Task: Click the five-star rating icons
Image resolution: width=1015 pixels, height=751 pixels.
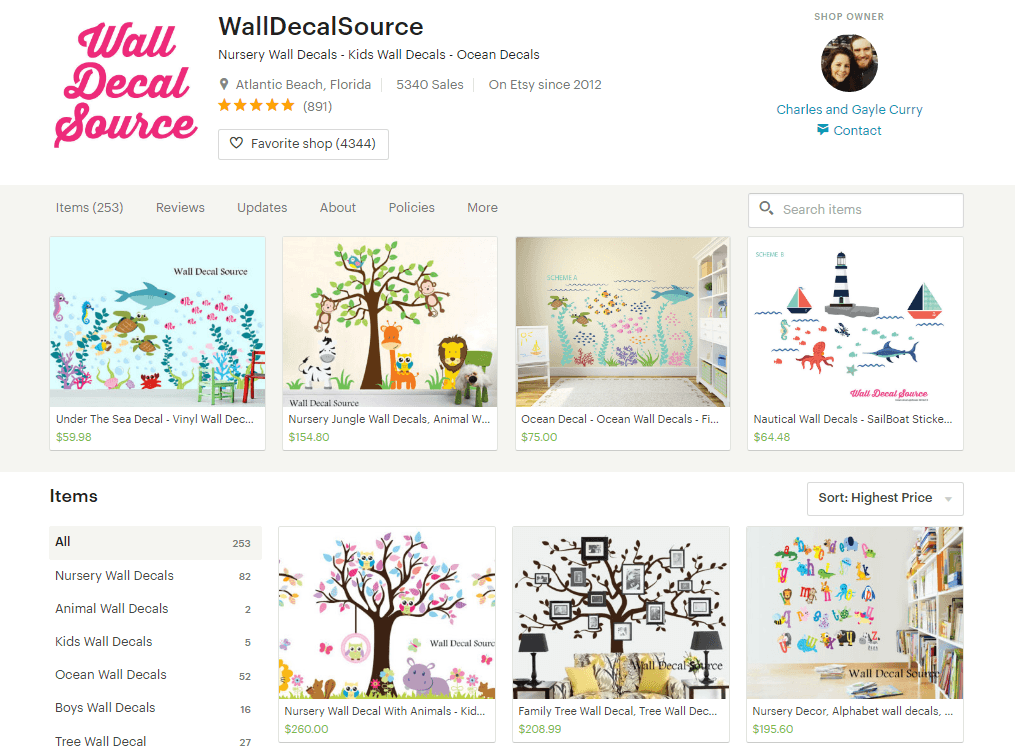Action: pyautogui.click(x=256, y=106)
